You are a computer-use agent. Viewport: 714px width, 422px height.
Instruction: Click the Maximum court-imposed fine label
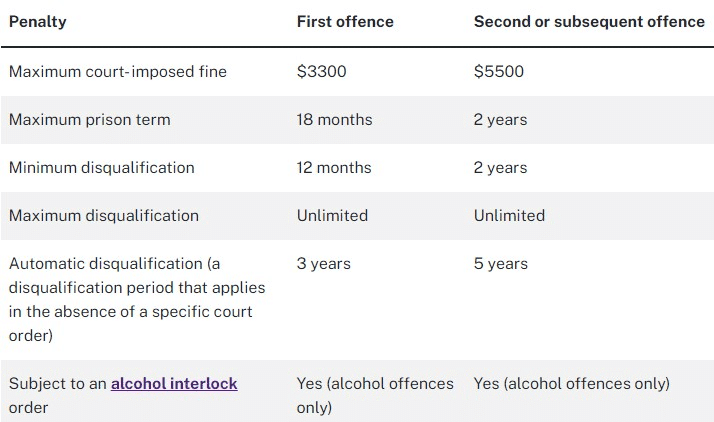[x=118, y=71]
